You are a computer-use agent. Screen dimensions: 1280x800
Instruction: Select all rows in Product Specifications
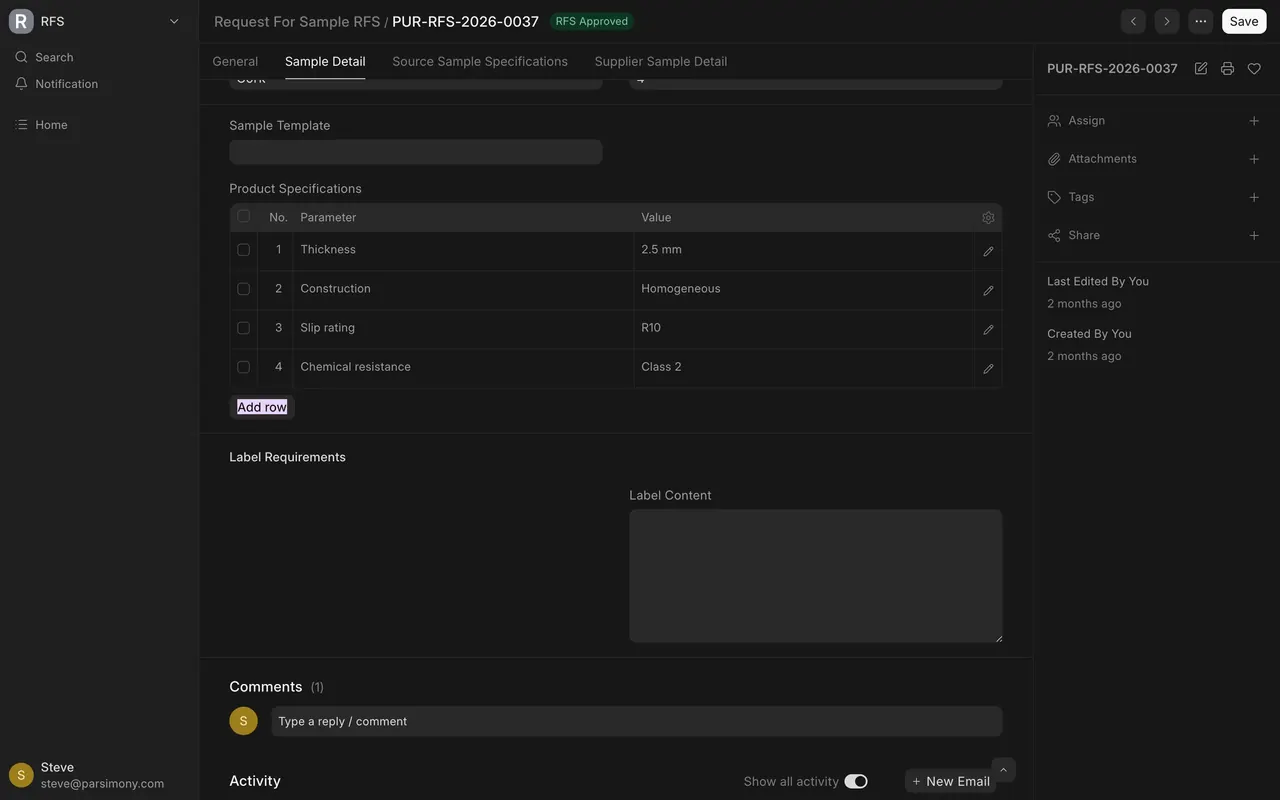(244, 216)
